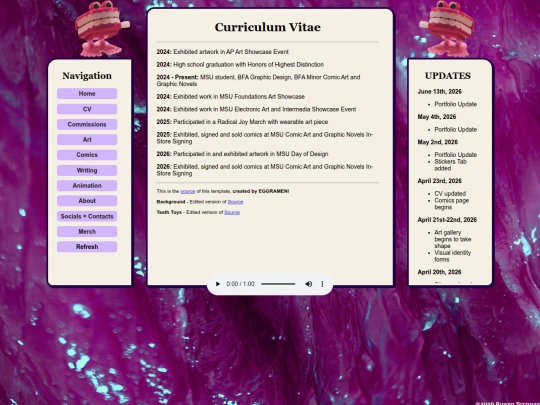This screenshot has height=405, width=540.
Task: Click 'April 20th, 2026' date
Action: [x=439, y=272]
